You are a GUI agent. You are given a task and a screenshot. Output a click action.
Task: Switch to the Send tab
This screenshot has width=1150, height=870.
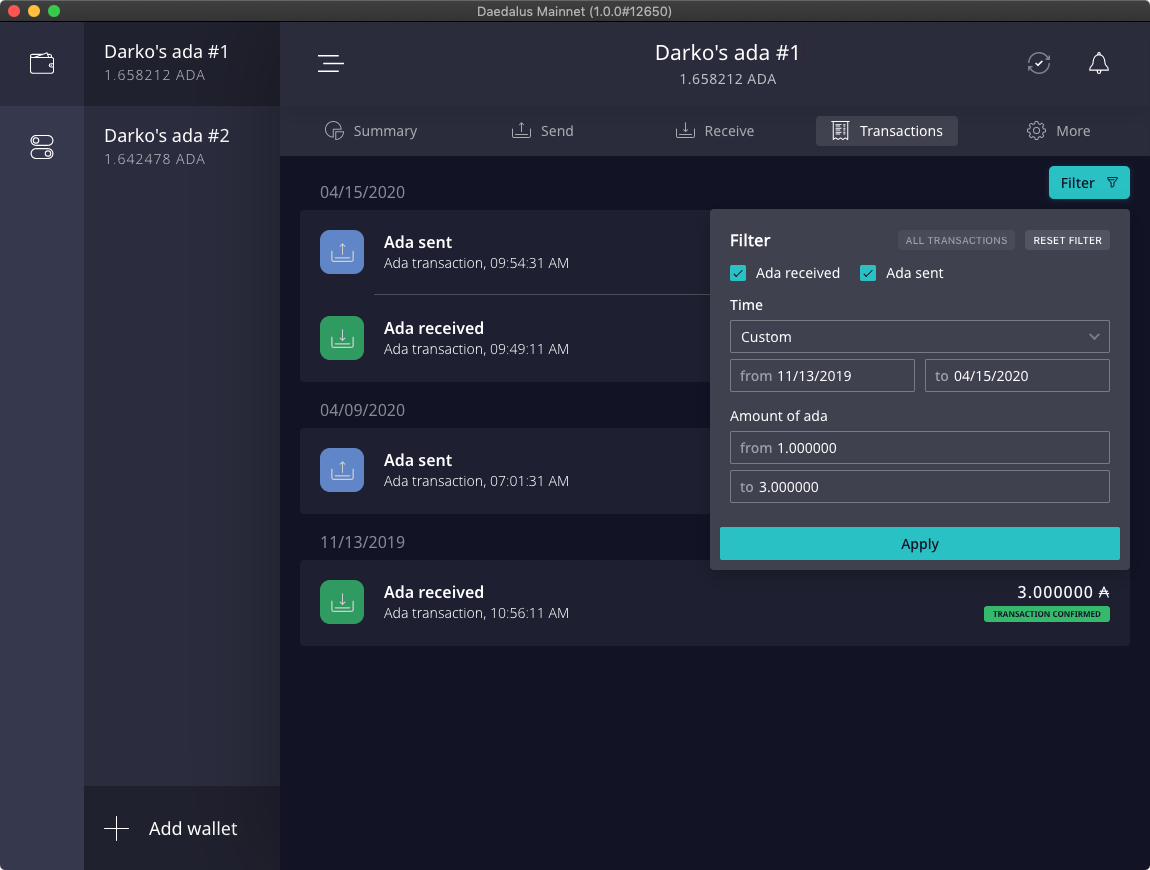tap(543, 131)
